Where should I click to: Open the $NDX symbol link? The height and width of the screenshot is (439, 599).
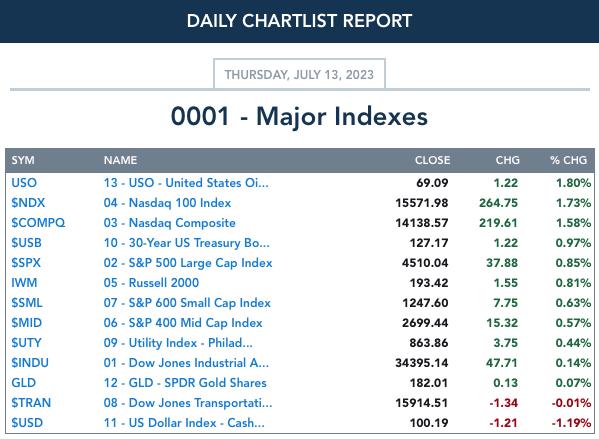[x=28, y=202]
